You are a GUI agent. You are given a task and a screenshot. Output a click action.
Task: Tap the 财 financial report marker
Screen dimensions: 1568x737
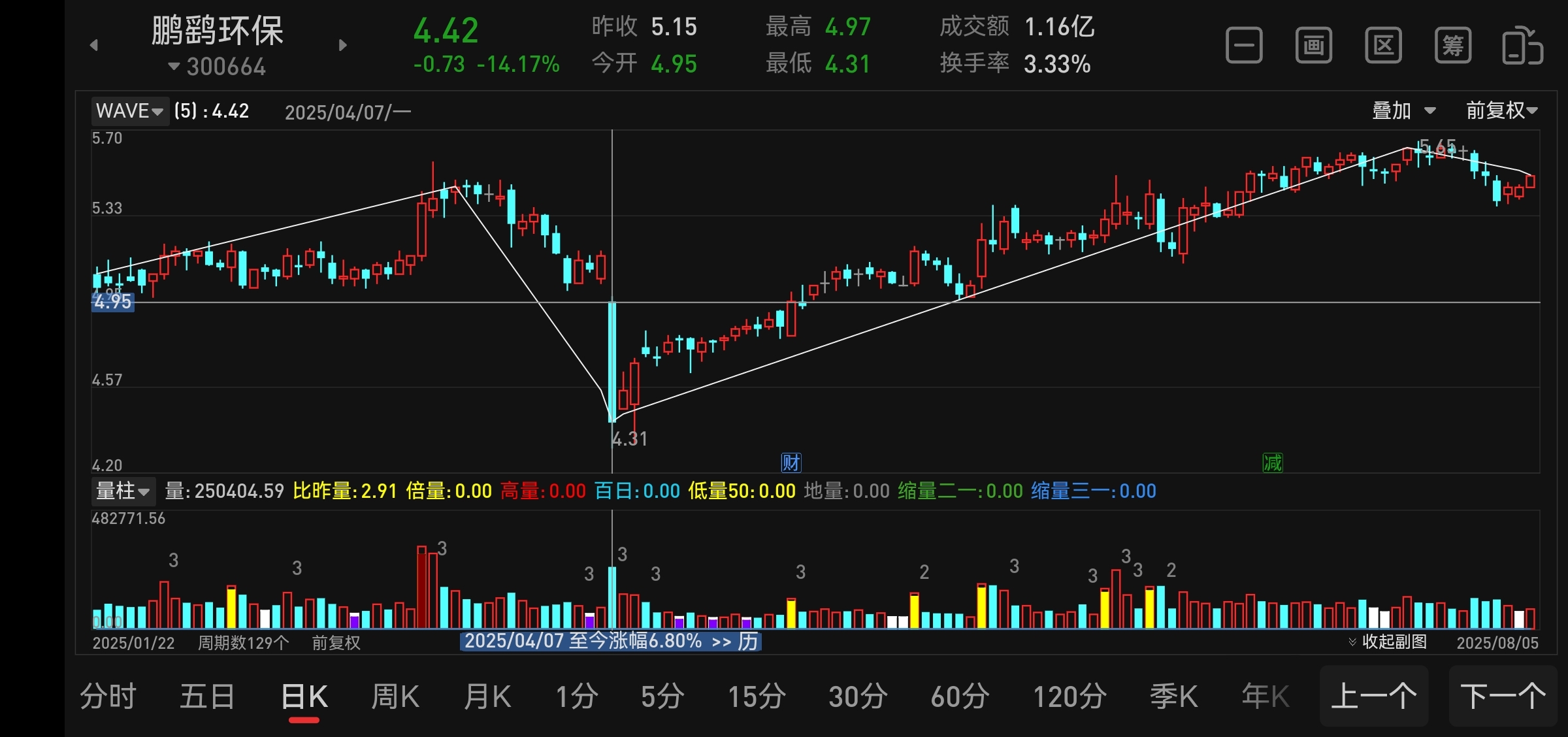point(791,463)
